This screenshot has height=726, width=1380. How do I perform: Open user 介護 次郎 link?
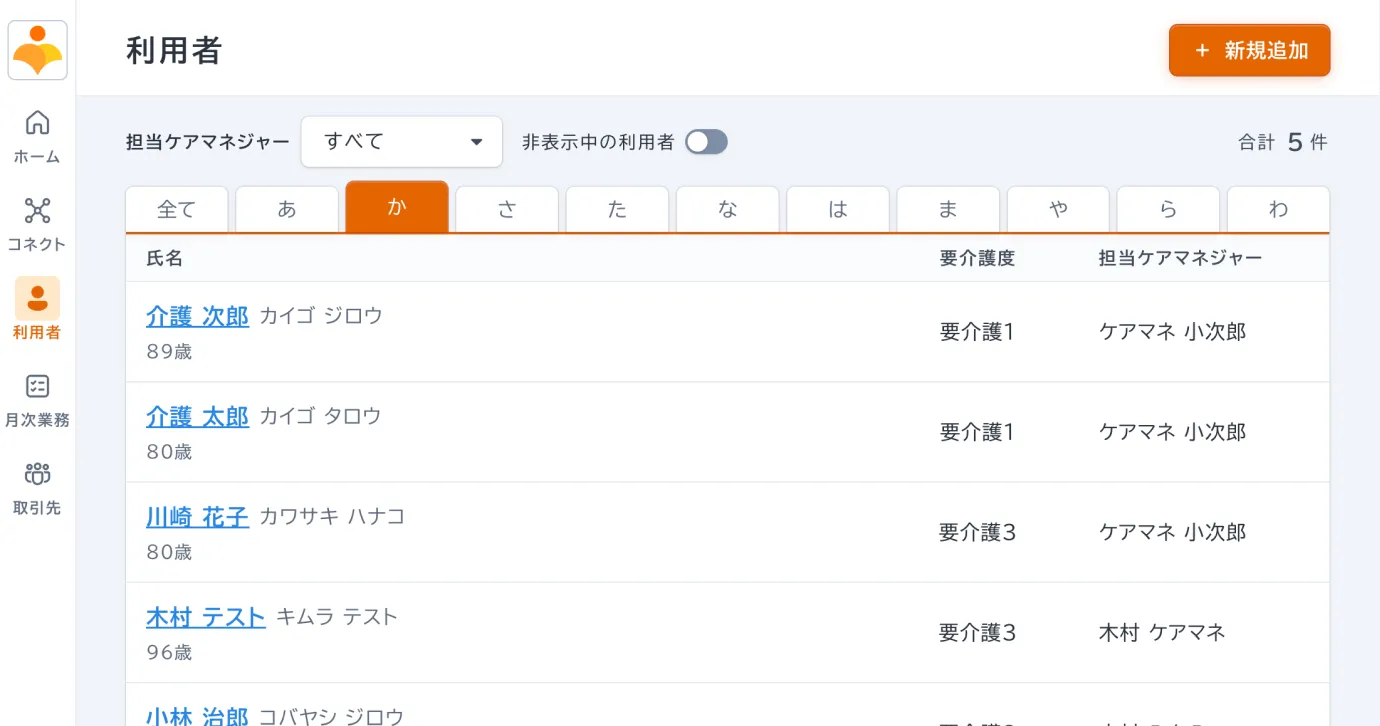pos(197,316)
